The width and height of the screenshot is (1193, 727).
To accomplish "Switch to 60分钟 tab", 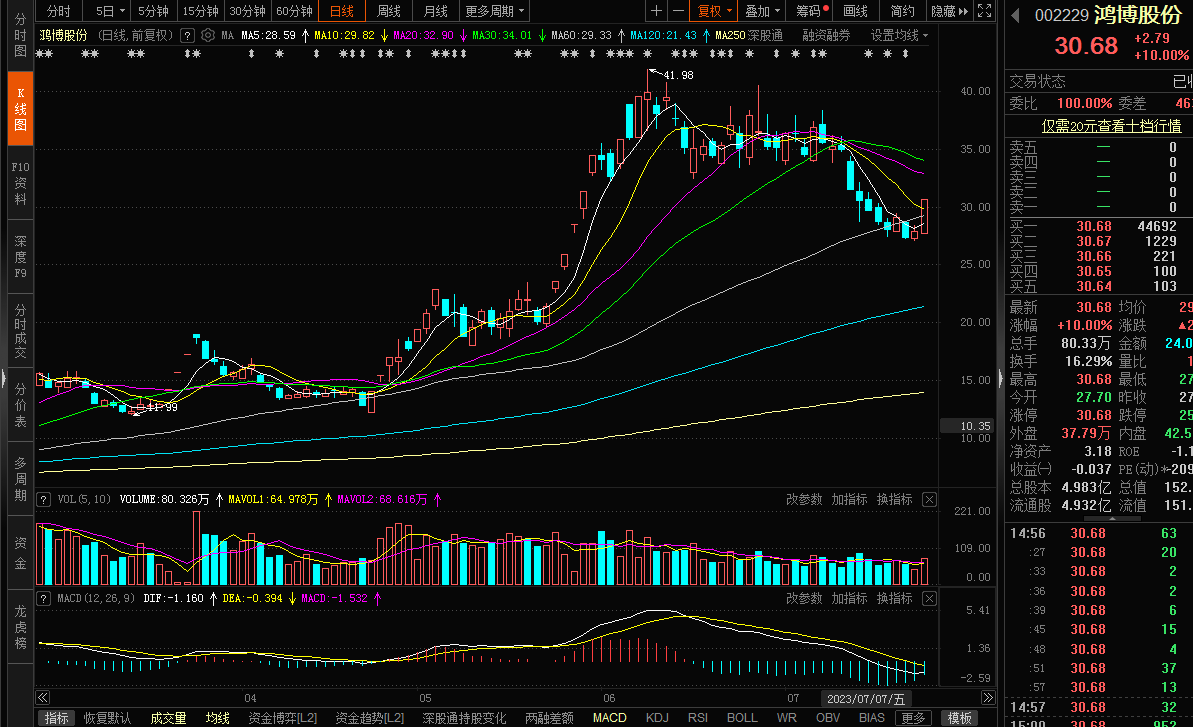I will point(294,11).
